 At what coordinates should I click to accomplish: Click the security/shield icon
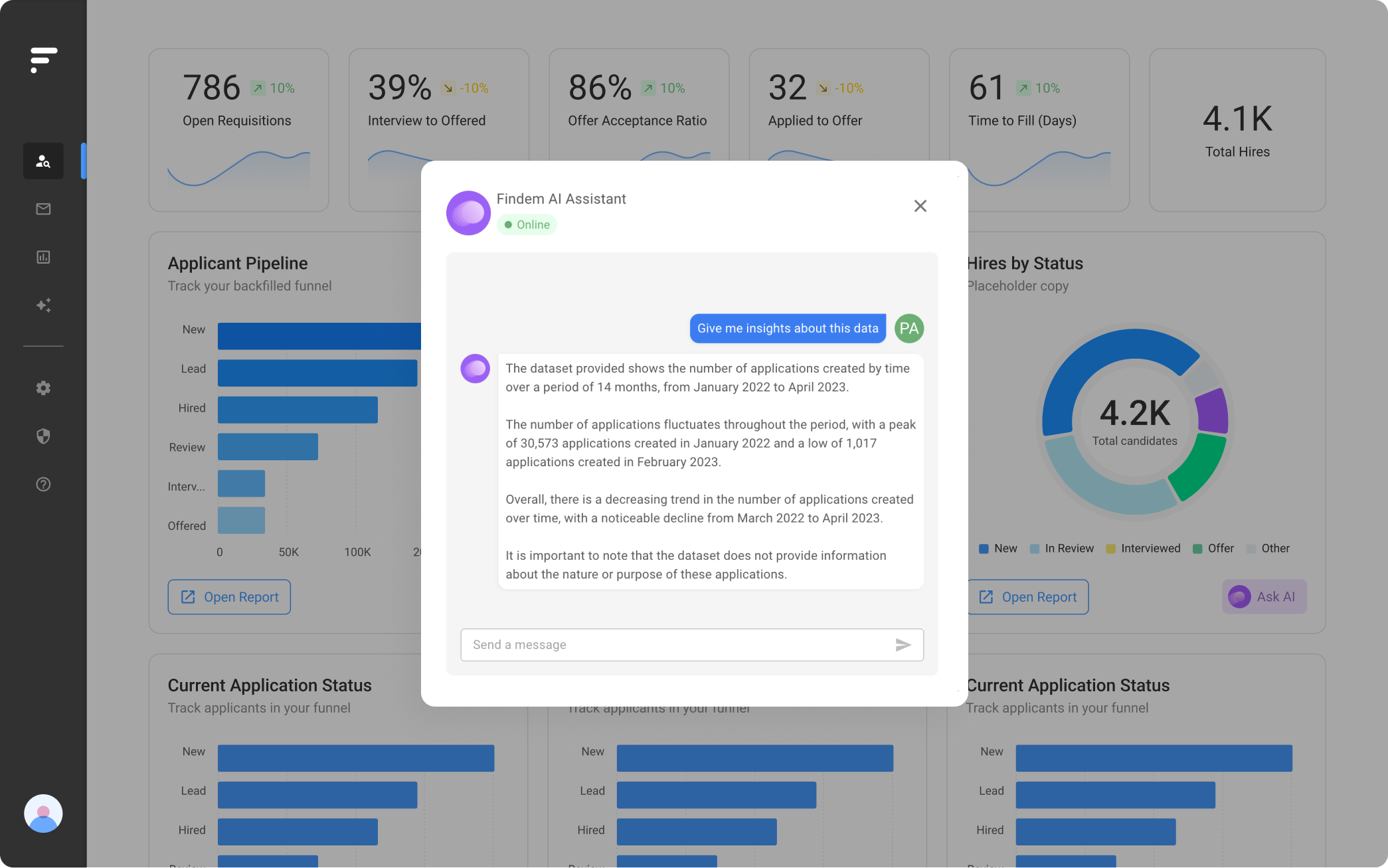[43, 436]
